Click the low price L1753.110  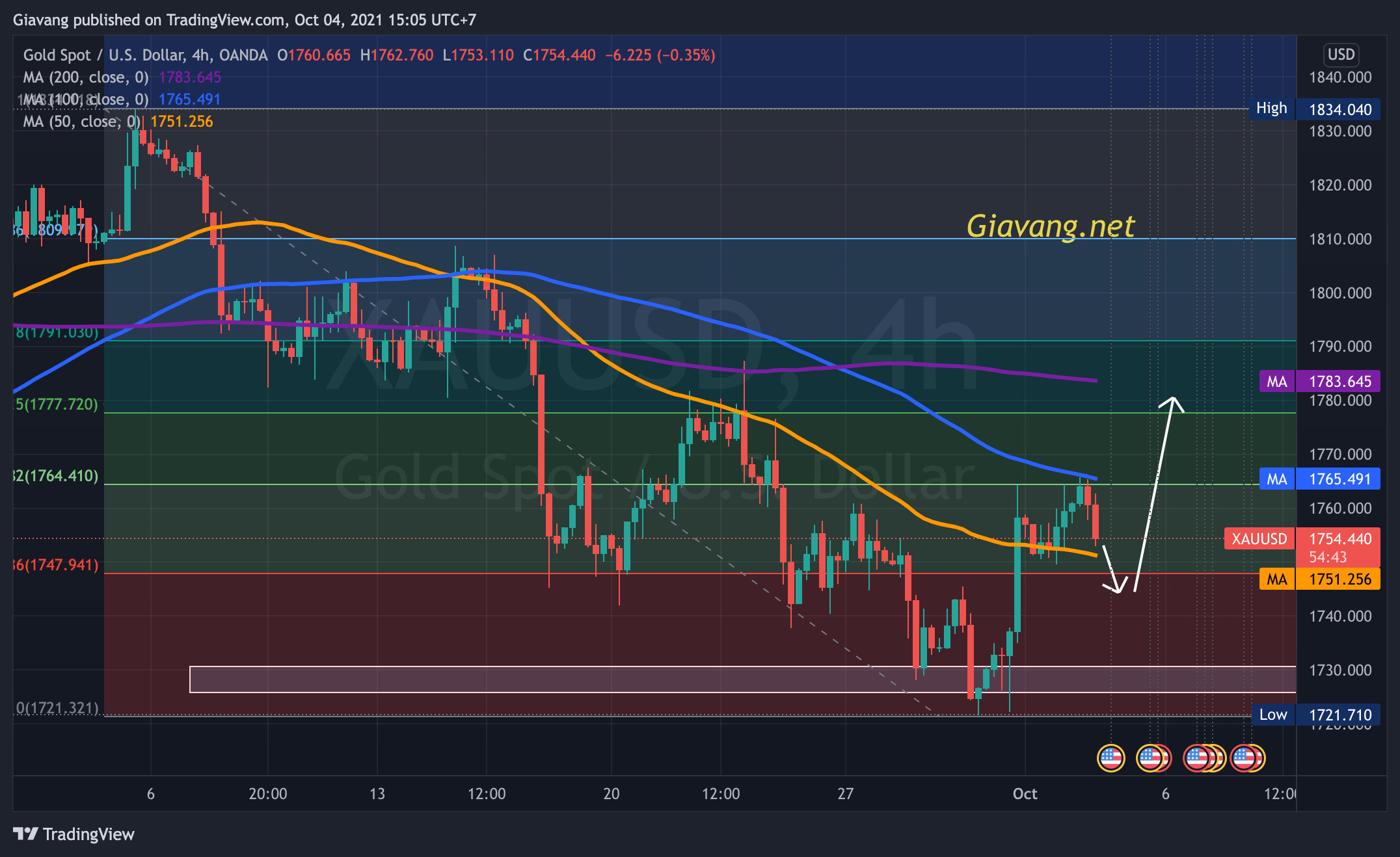(x=478, y=55)
